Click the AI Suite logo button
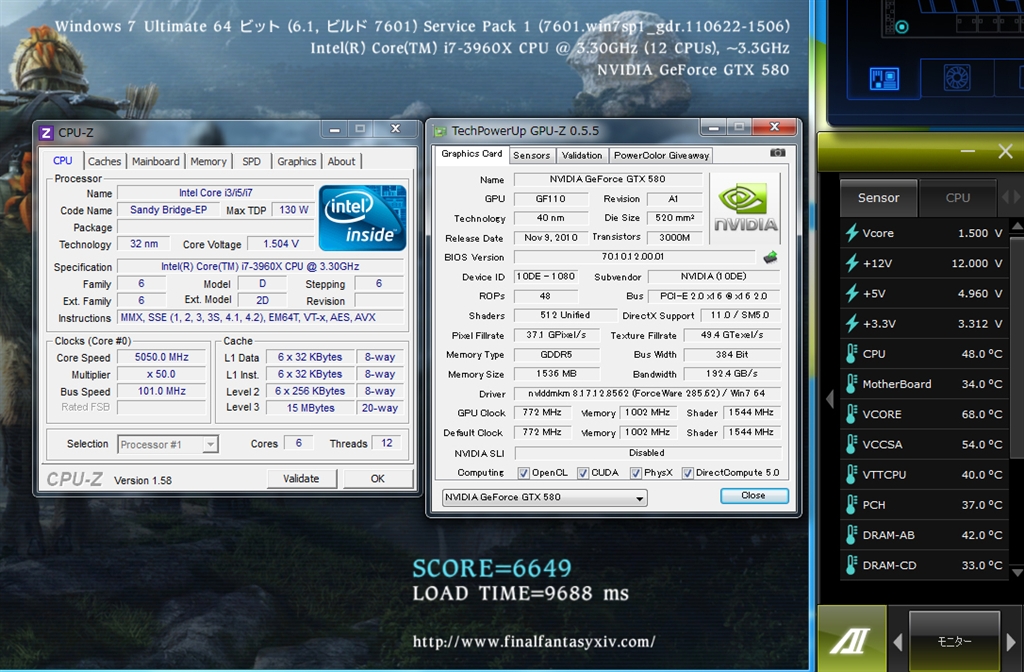The image size is (1024, 672). tap(849, 640)
